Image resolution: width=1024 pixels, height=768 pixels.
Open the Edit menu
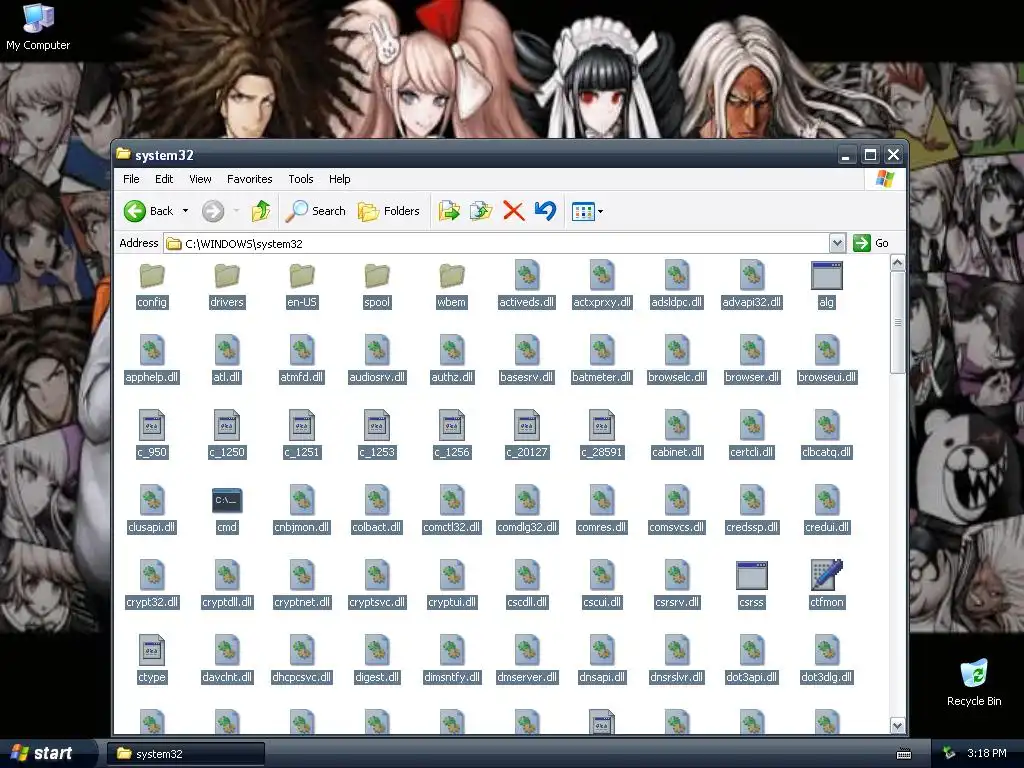[164, 179]
